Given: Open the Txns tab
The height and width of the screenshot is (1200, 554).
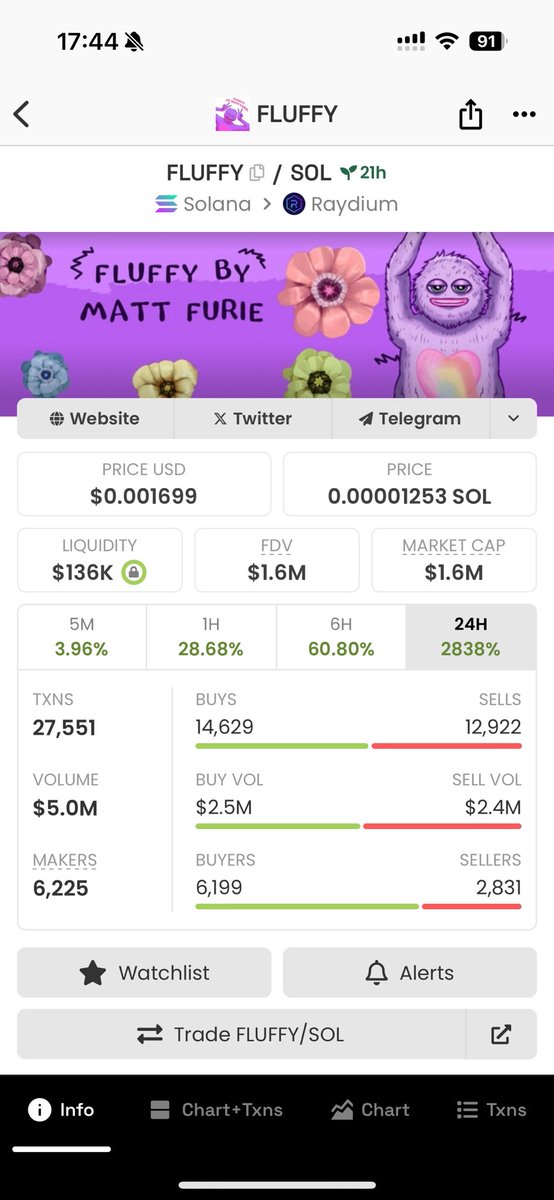Looking at the screenshot, I should 492,1110.
